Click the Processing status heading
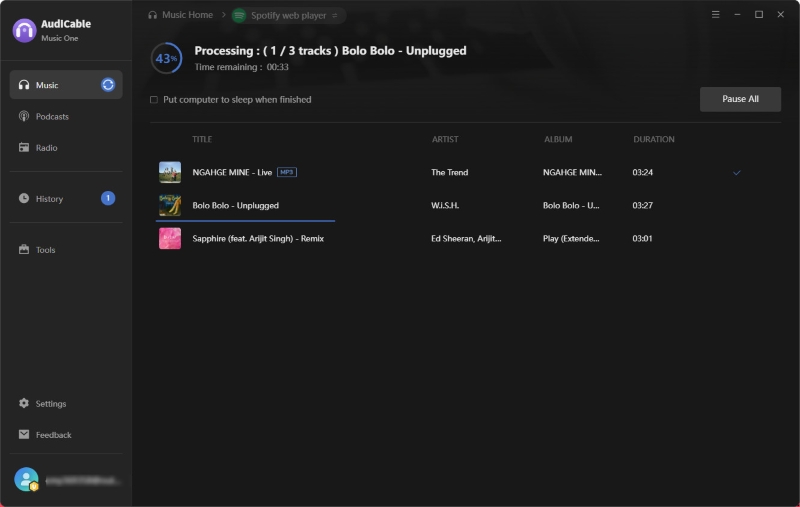Screen dimensions: 800x507 point(330,50)
